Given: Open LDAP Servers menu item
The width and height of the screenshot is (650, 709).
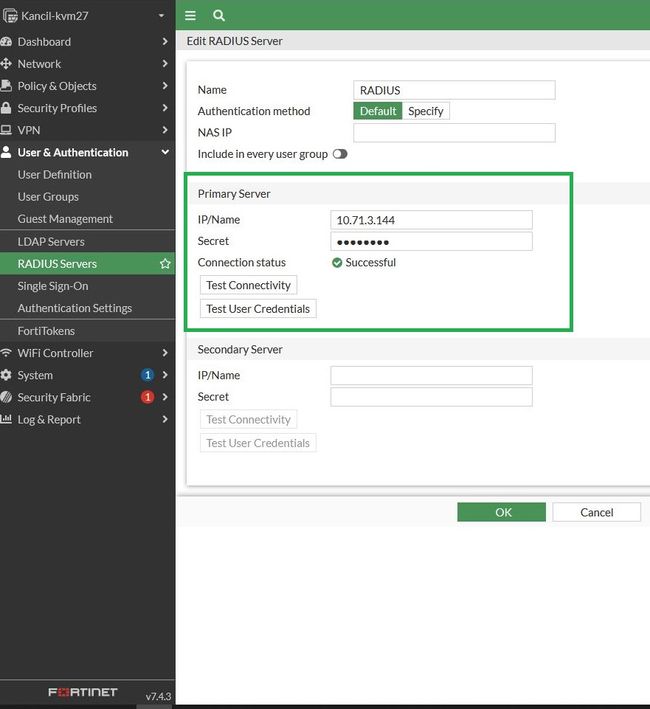Looking at the screenshot, I should click(51, 241).
